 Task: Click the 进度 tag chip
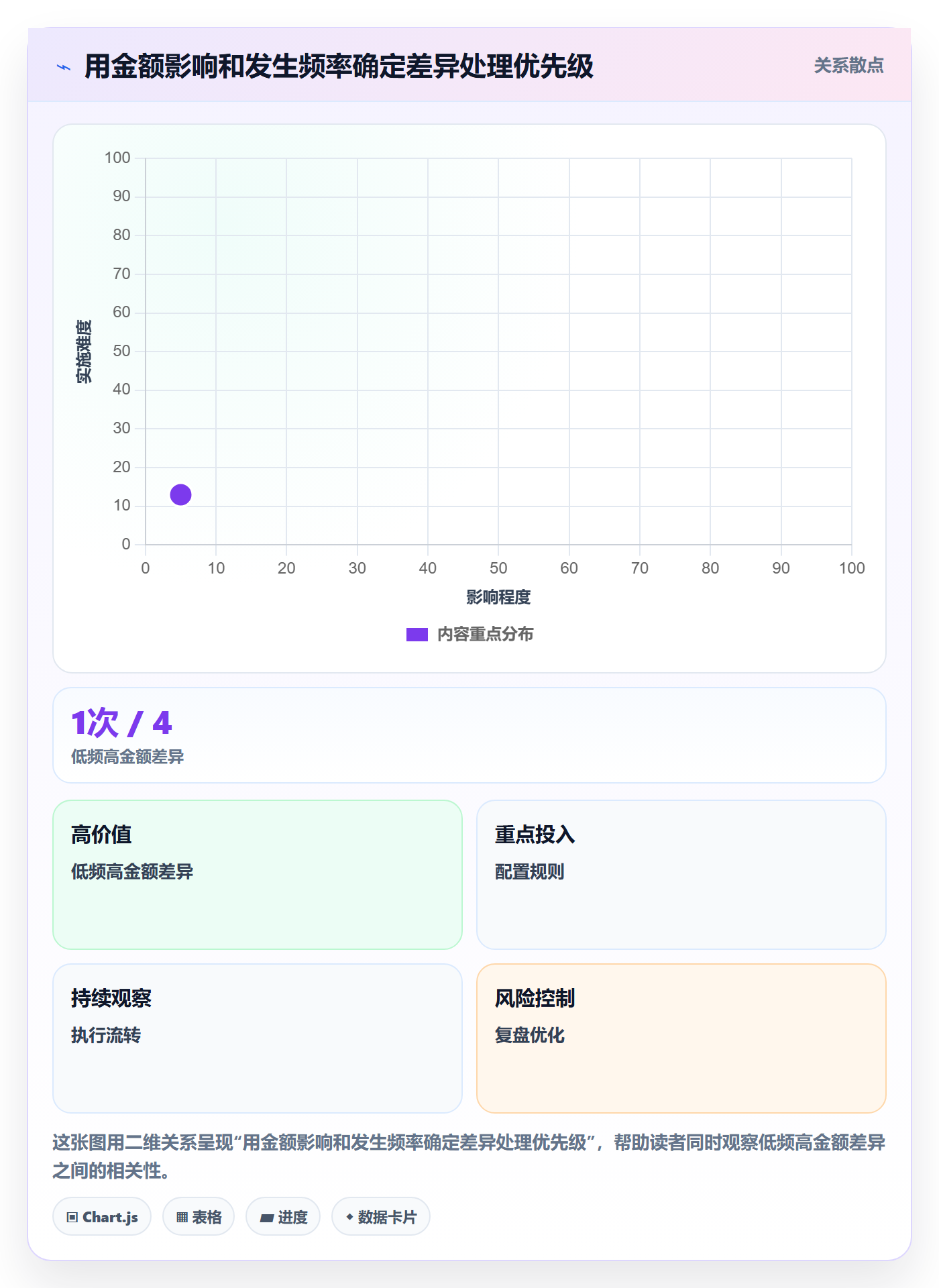pos(283,1216)
